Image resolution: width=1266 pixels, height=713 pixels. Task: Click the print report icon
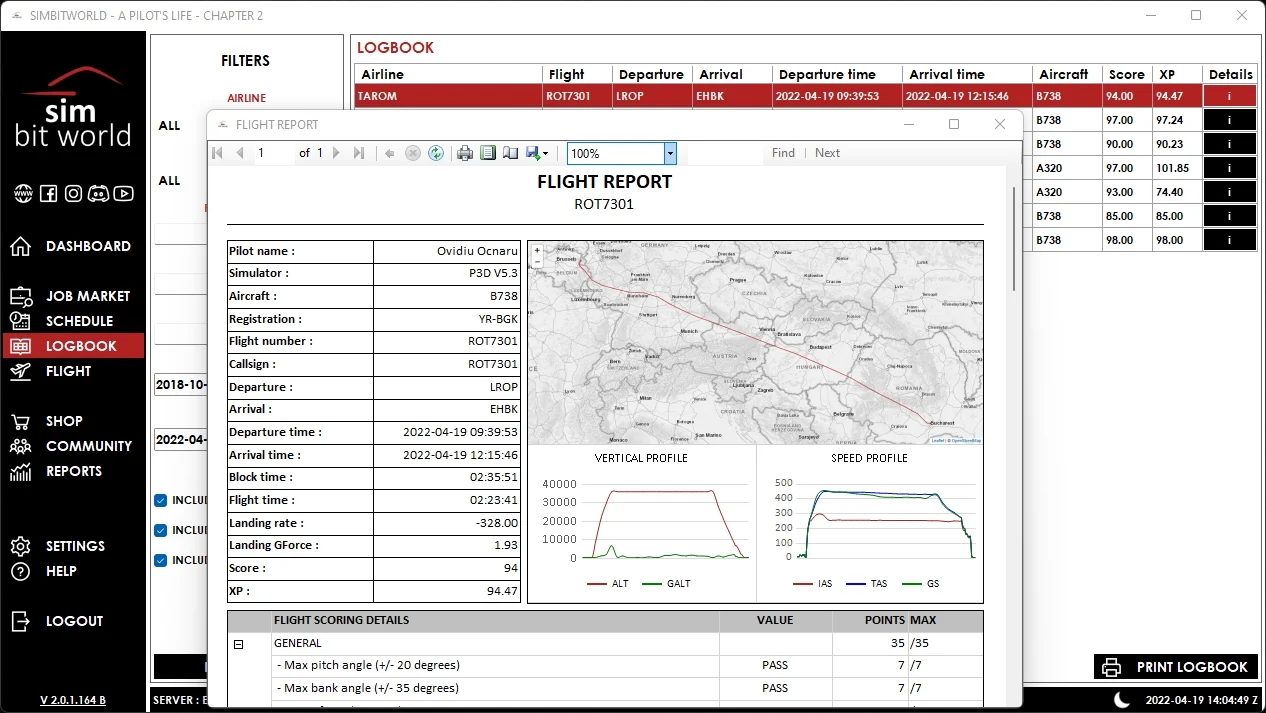[x=465, y=153]
